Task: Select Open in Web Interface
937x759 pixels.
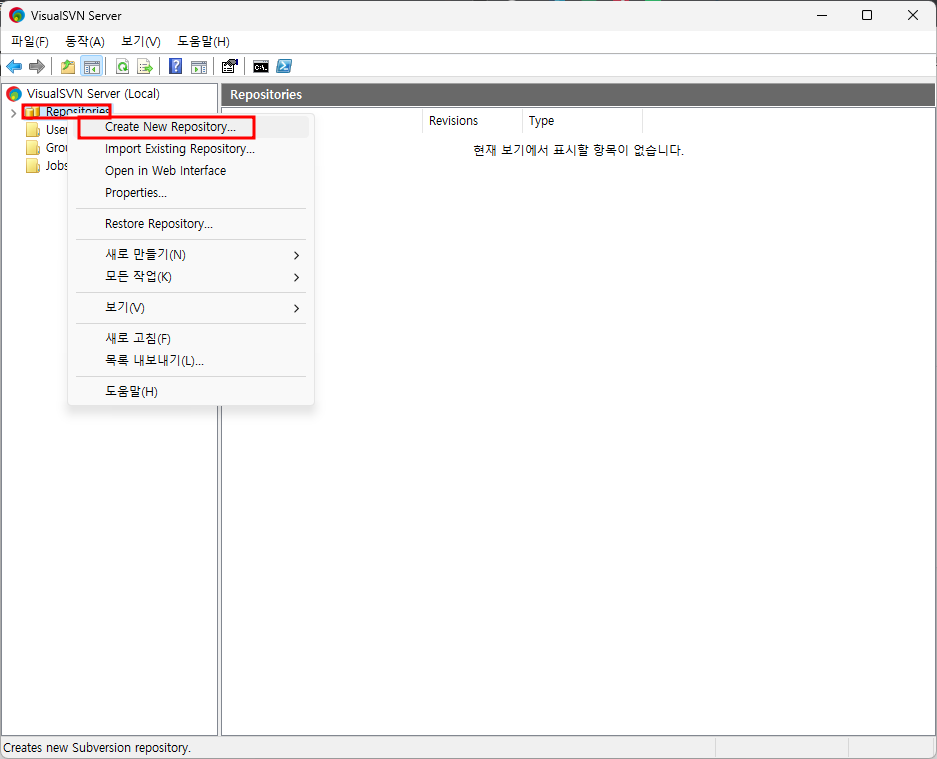Action: (x=191, y=171)
